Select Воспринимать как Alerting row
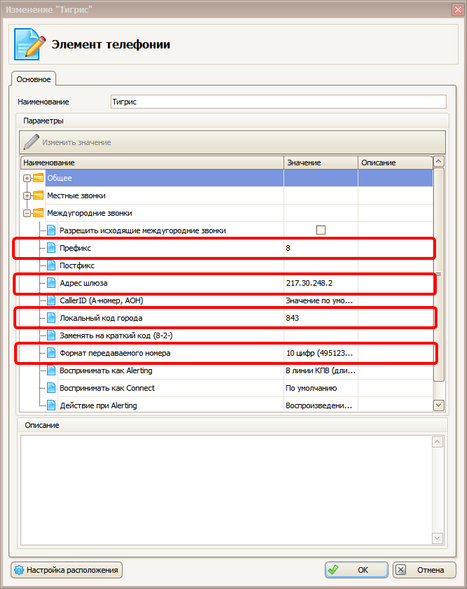The width and height of the screenshot is (467, 589). tap(227, 370)
